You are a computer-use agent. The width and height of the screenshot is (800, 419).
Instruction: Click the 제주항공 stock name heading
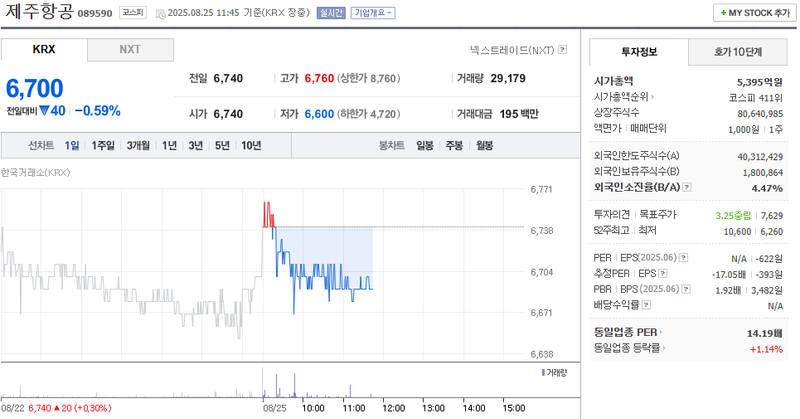[x=40, y=11]
